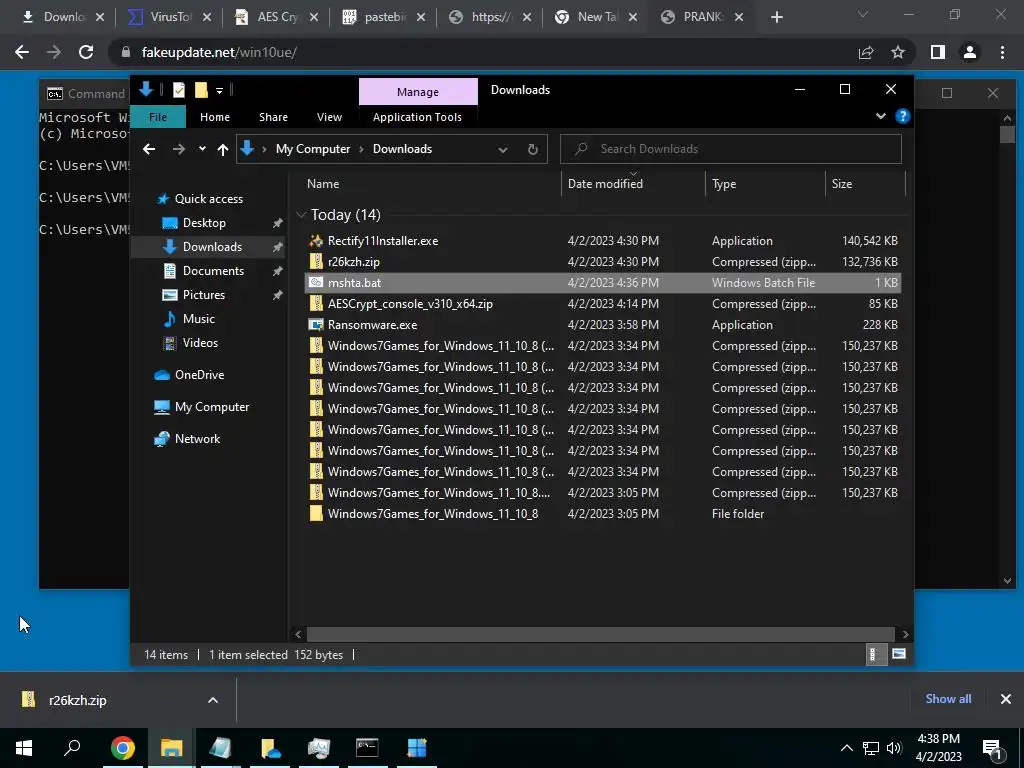Screen dimensions: 1024x768
Task: Open address bar history dropdown
Action: point(503,150)
